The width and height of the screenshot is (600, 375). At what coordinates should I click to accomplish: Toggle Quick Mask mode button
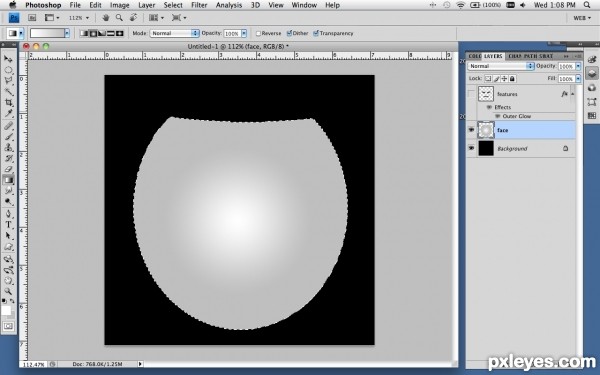8,326
